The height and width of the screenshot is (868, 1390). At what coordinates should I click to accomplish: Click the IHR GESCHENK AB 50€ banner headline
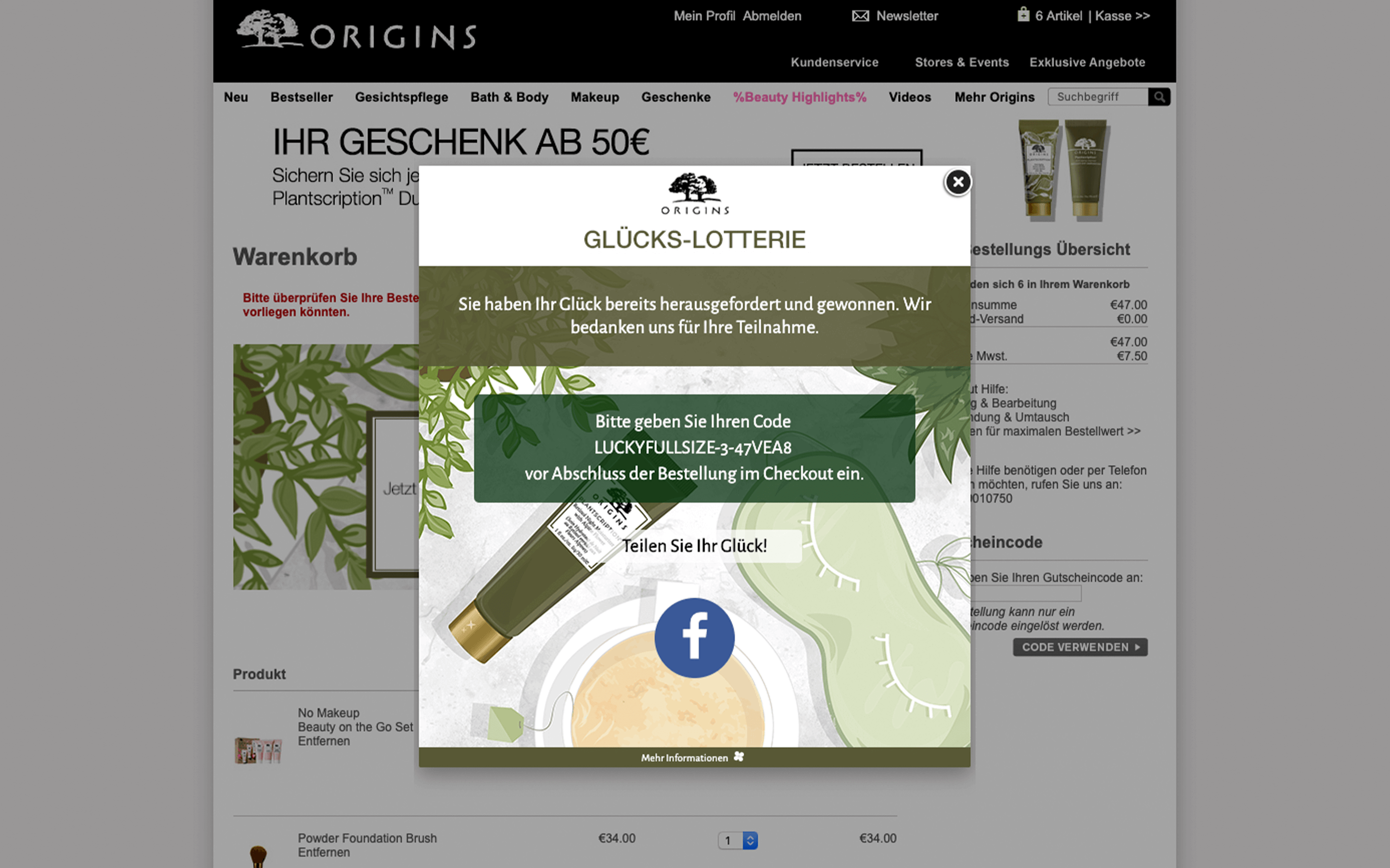pos(460,142)
